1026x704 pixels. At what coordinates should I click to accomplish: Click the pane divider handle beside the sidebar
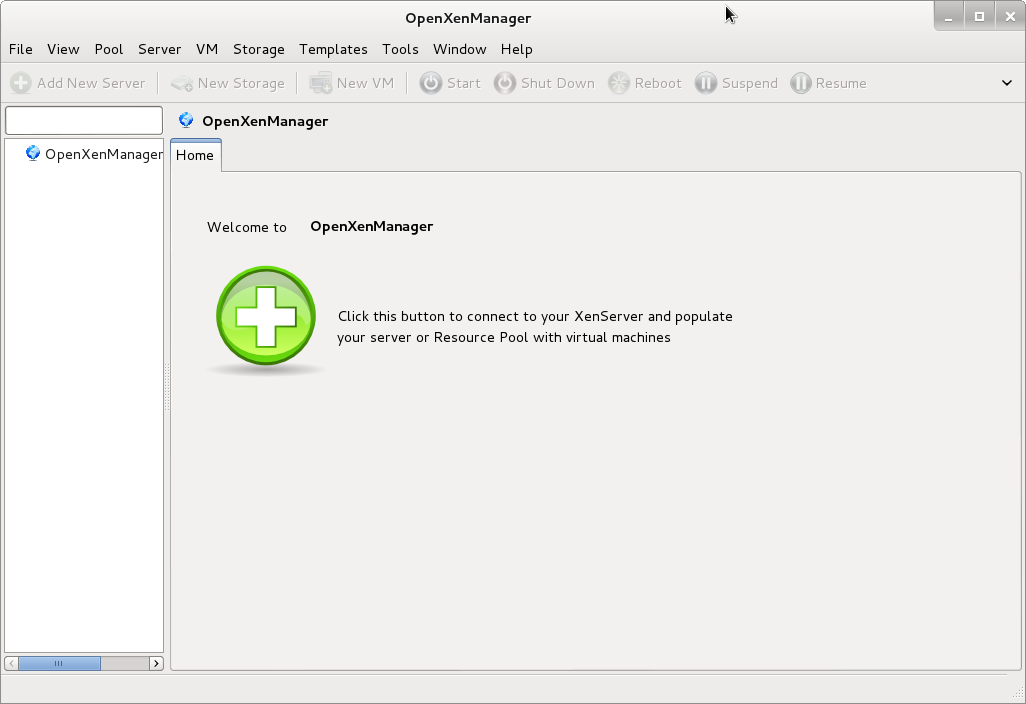[x=167, y=386]
